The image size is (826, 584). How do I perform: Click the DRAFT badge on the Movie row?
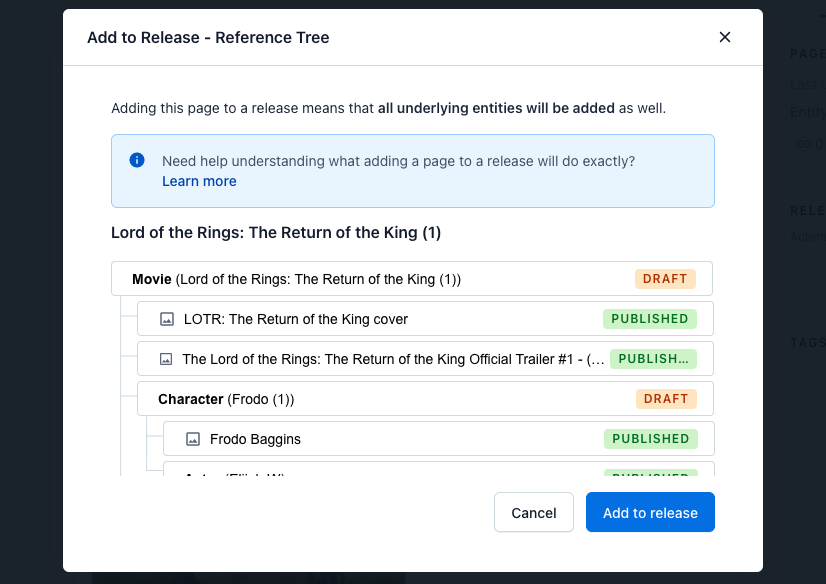pyautogui.click(x=665, y=279)
